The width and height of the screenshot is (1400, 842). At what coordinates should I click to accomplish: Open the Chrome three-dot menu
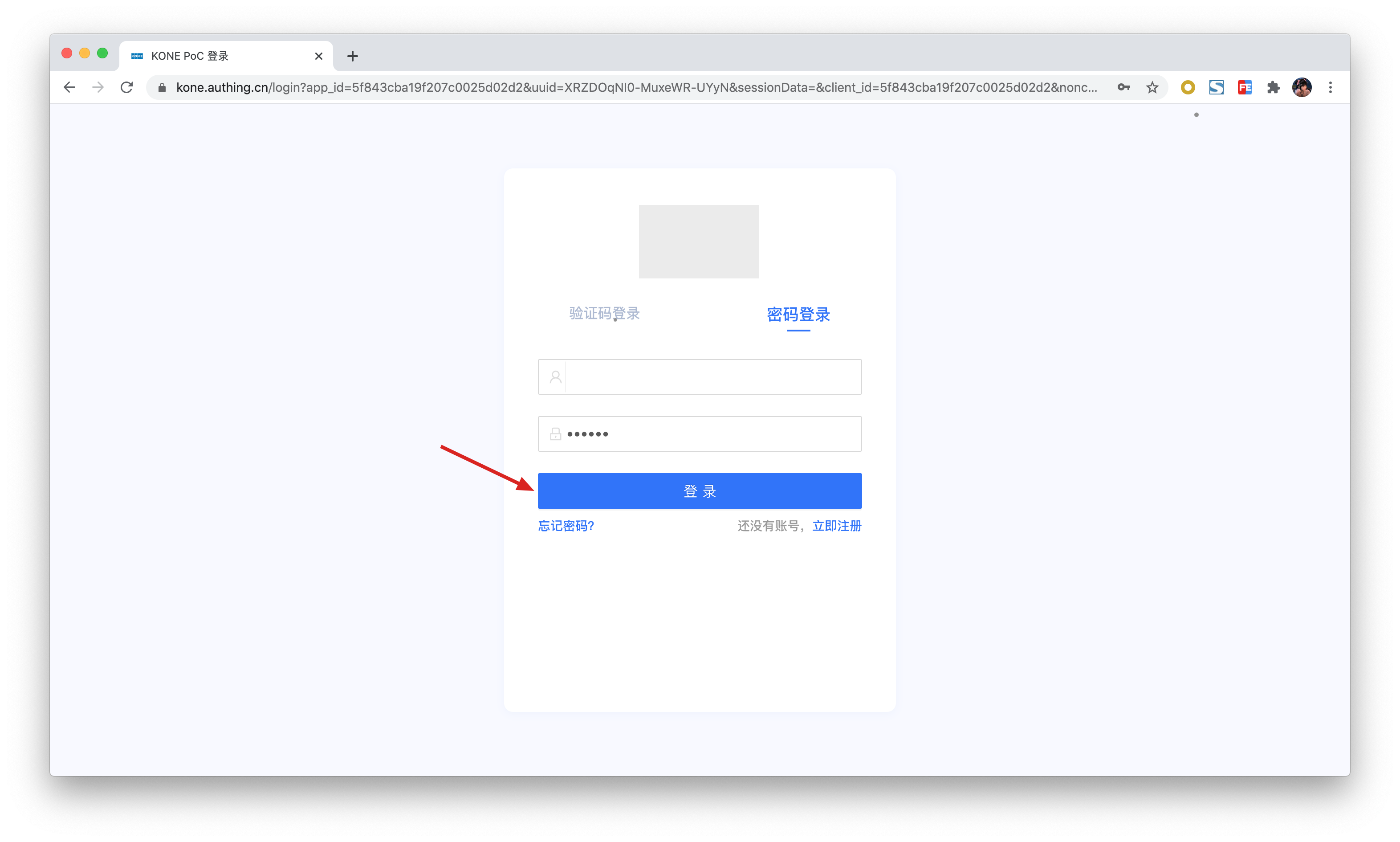pos(1330,87)
